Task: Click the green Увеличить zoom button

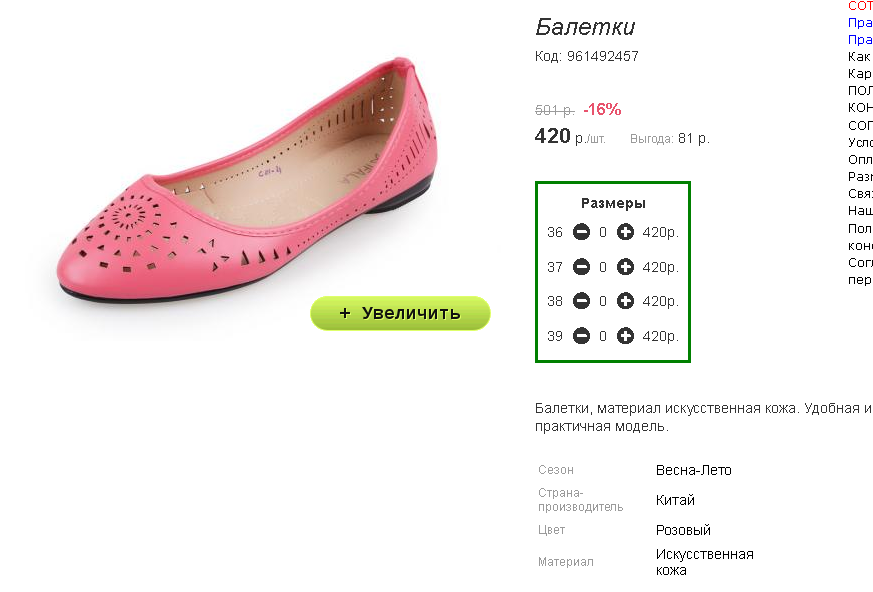Action: (x=400, y=313)
